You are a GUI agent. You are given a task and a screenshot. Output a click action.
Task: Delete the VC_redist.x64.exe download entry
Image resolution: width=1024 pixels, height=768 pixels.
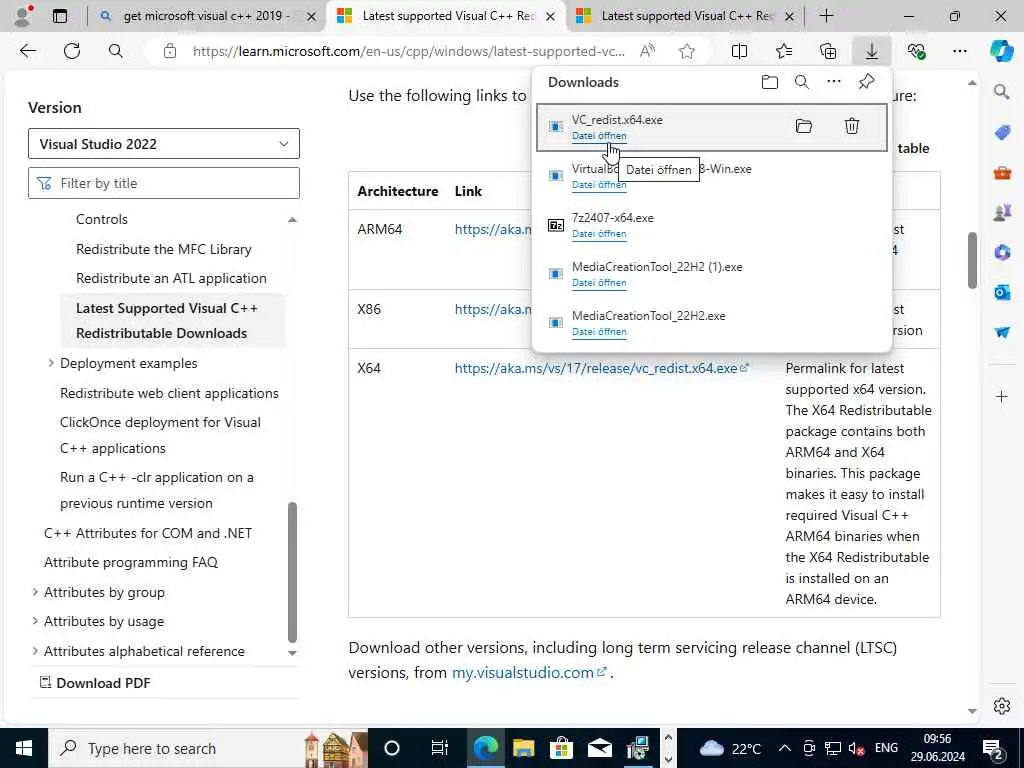click(852, 126)
